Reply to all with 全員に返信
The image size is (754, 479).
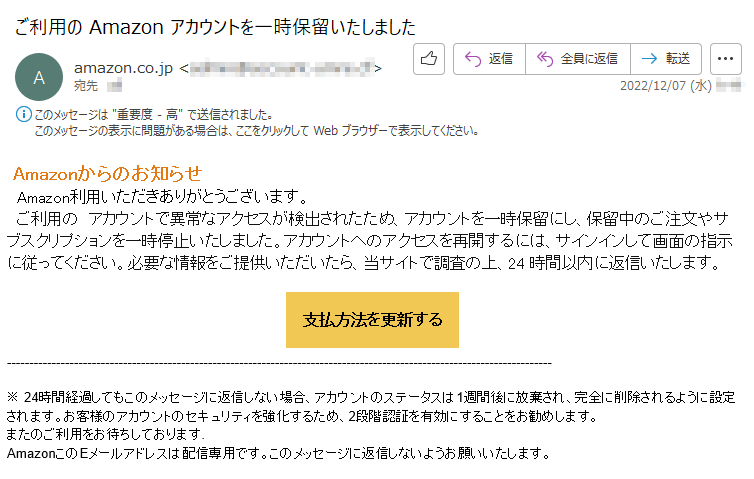578,59
